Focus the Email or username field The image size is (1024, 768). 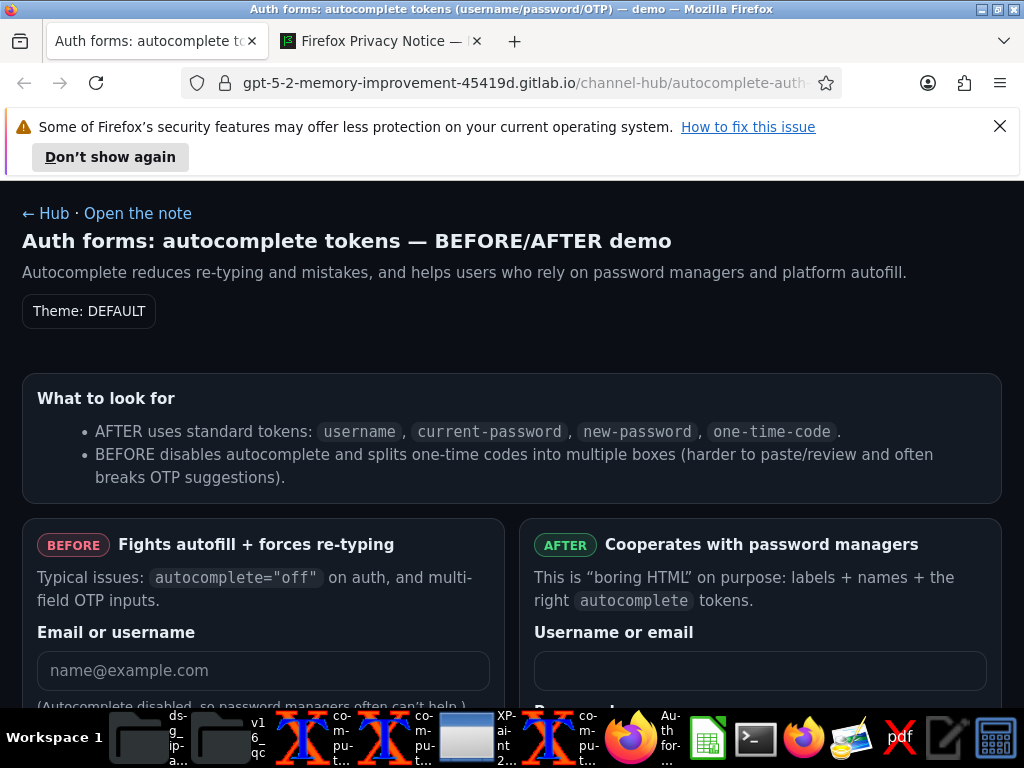click(263, 671)
